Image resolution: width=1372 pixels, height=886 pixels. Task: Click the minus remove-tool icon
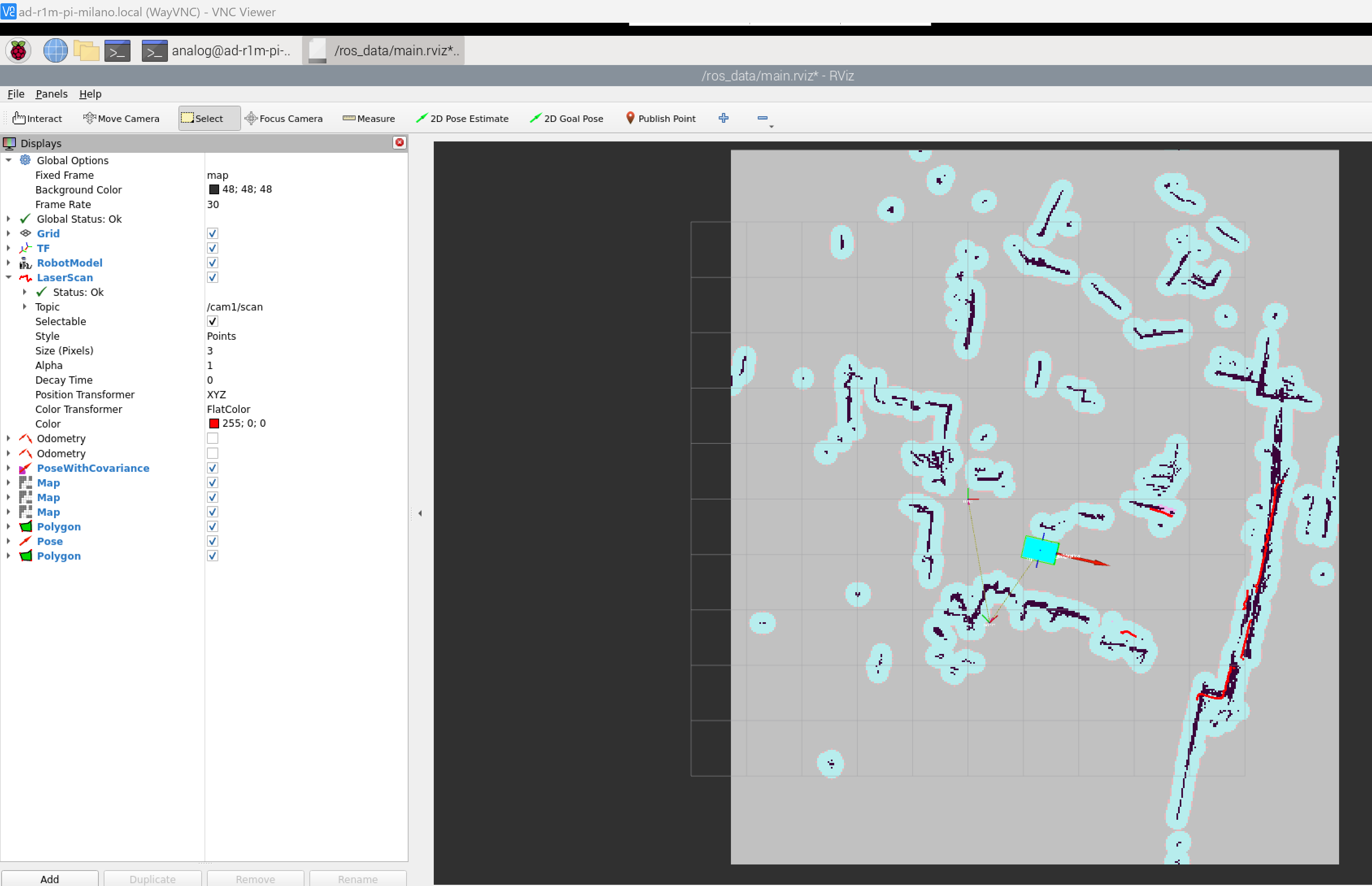point(763,118)
